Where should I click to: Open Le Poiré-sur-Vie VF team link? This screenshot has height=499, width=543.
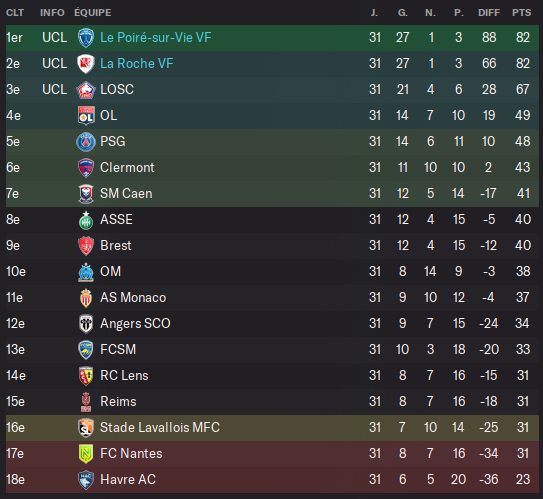coord(155,37)
